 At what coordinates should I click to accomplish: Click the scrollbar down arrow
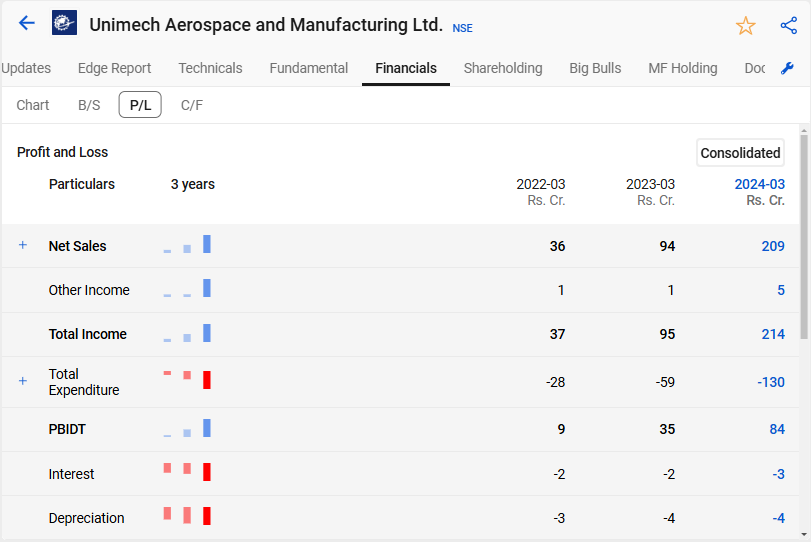(x=804, y=535)
